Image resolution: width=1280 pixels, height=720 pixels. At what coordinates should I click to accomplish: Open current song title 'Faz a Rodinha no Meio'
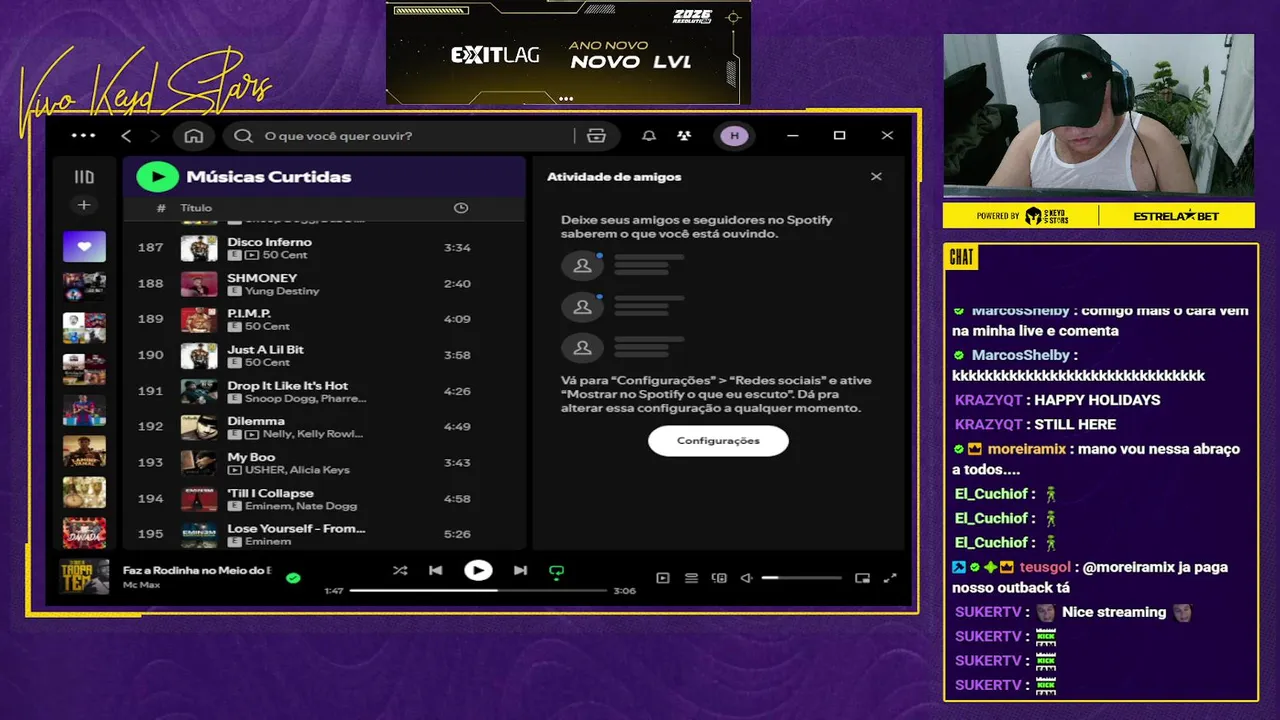coord(197,570)
